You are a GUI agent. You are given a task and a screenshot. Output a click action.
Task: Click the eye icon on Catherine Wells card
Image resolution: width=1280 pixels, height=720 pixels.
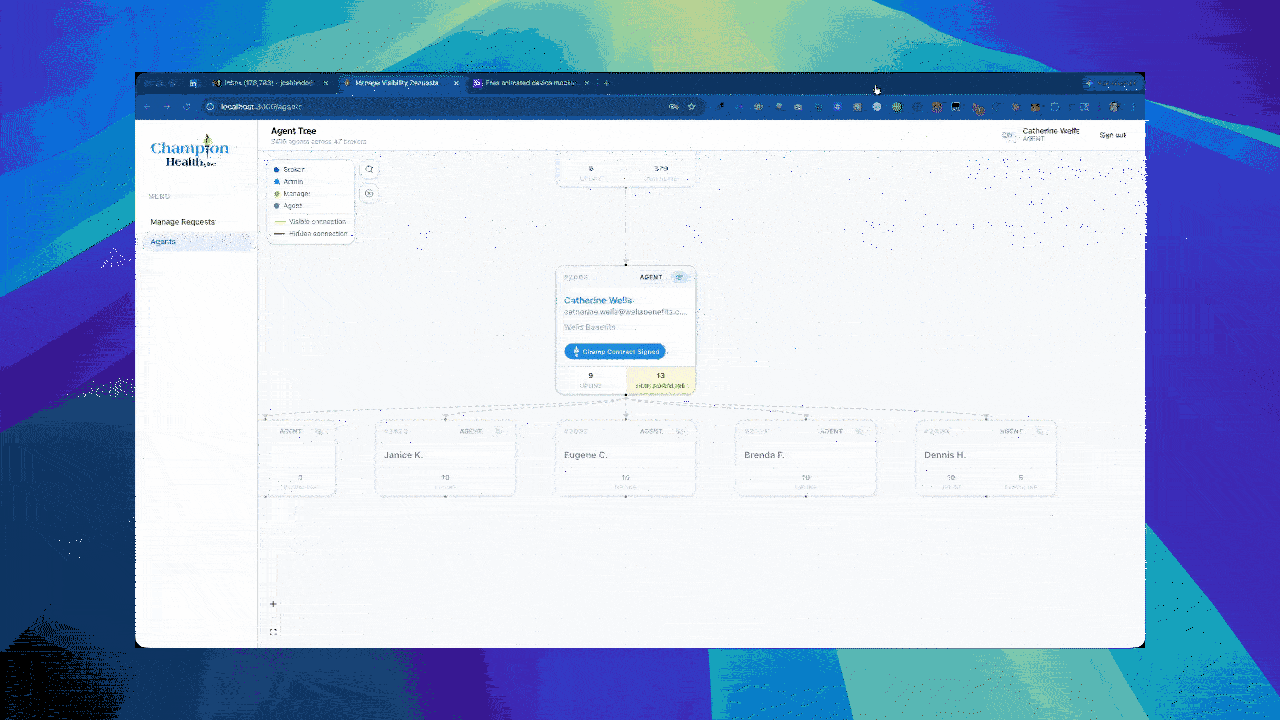[680, 277]
